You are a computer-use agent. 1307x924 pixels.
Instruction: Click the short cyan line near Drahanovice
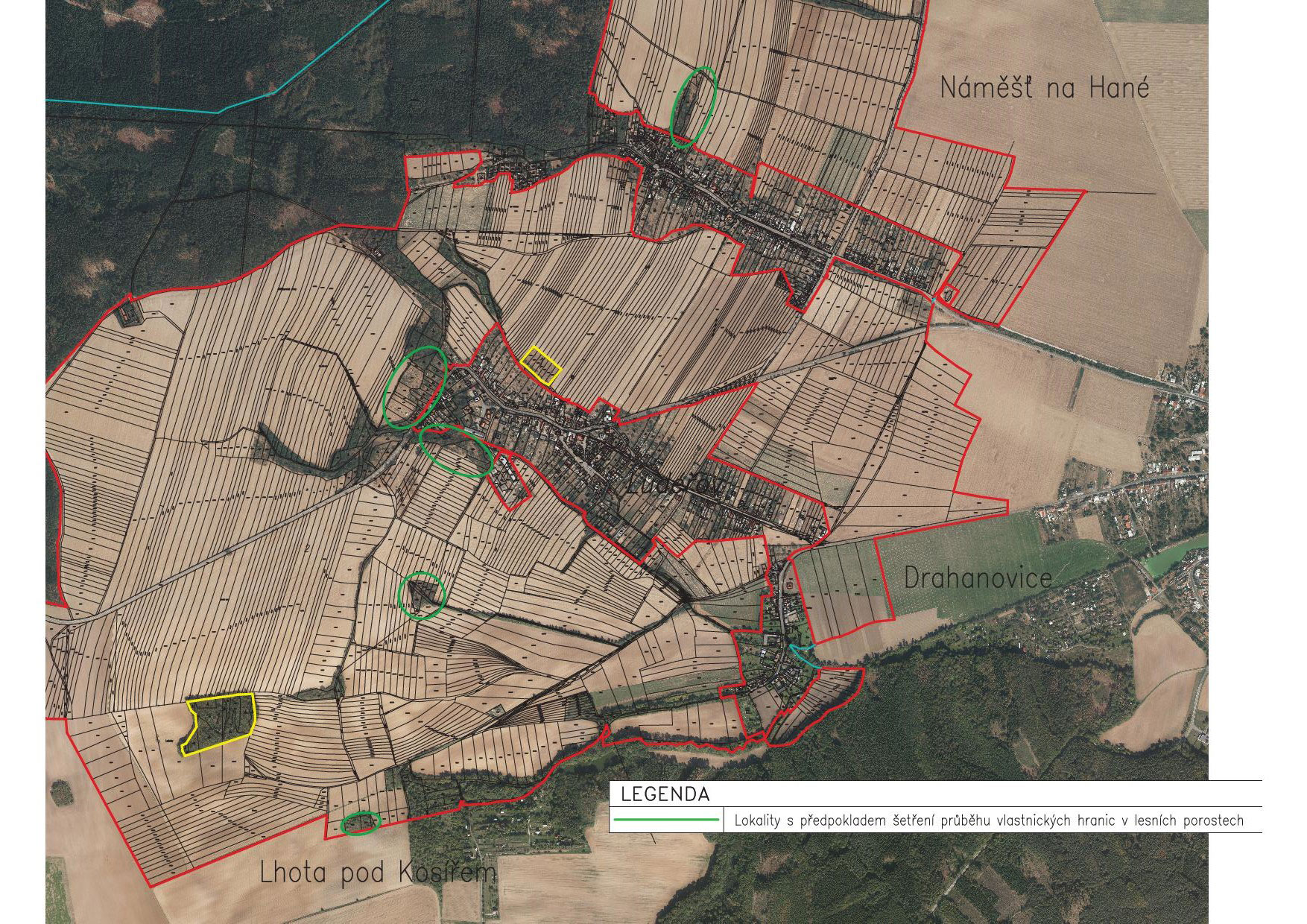coord(802,656)
